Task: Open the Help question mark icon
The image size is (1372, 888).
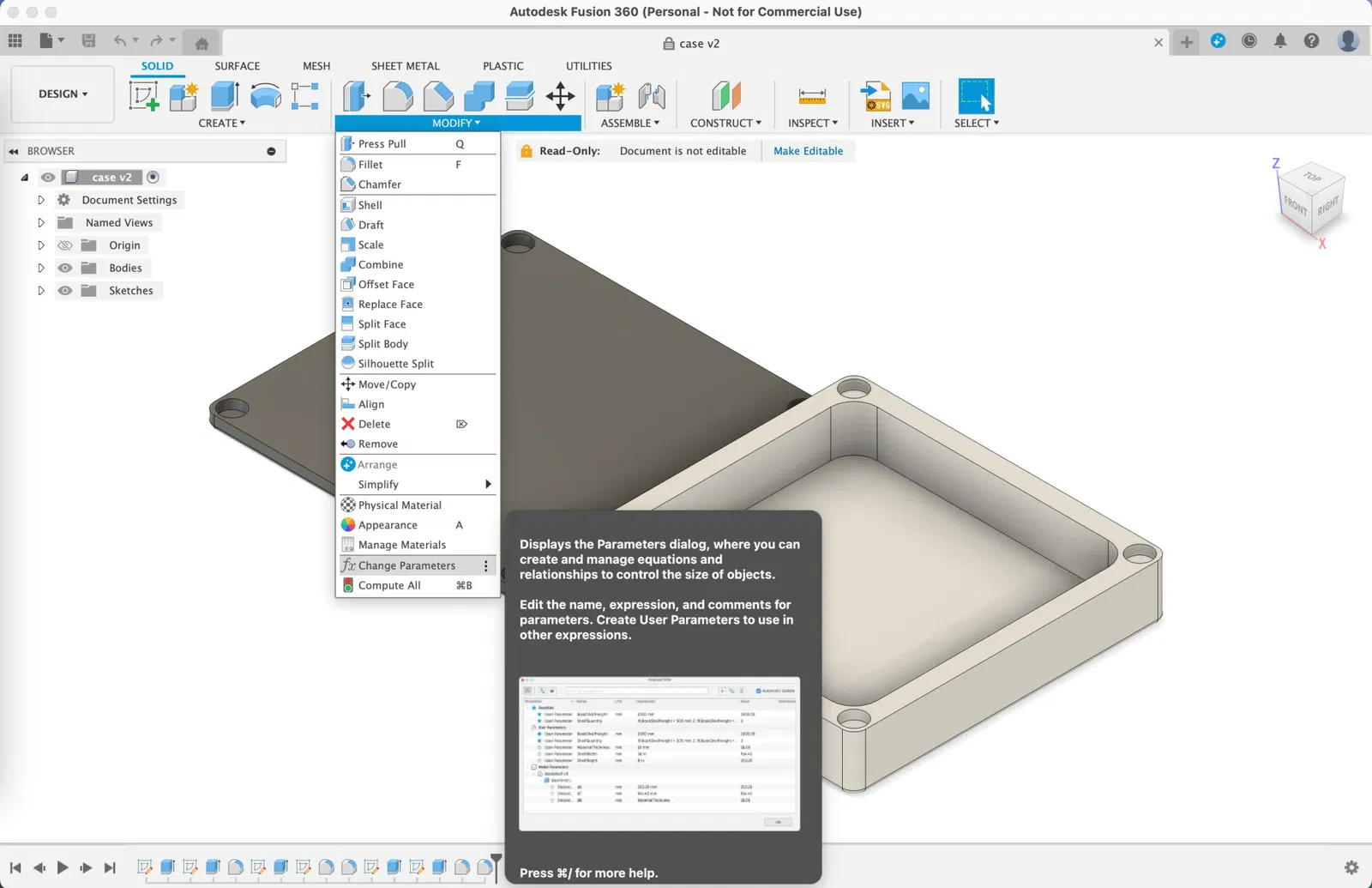Action: tap(1311, 41)
